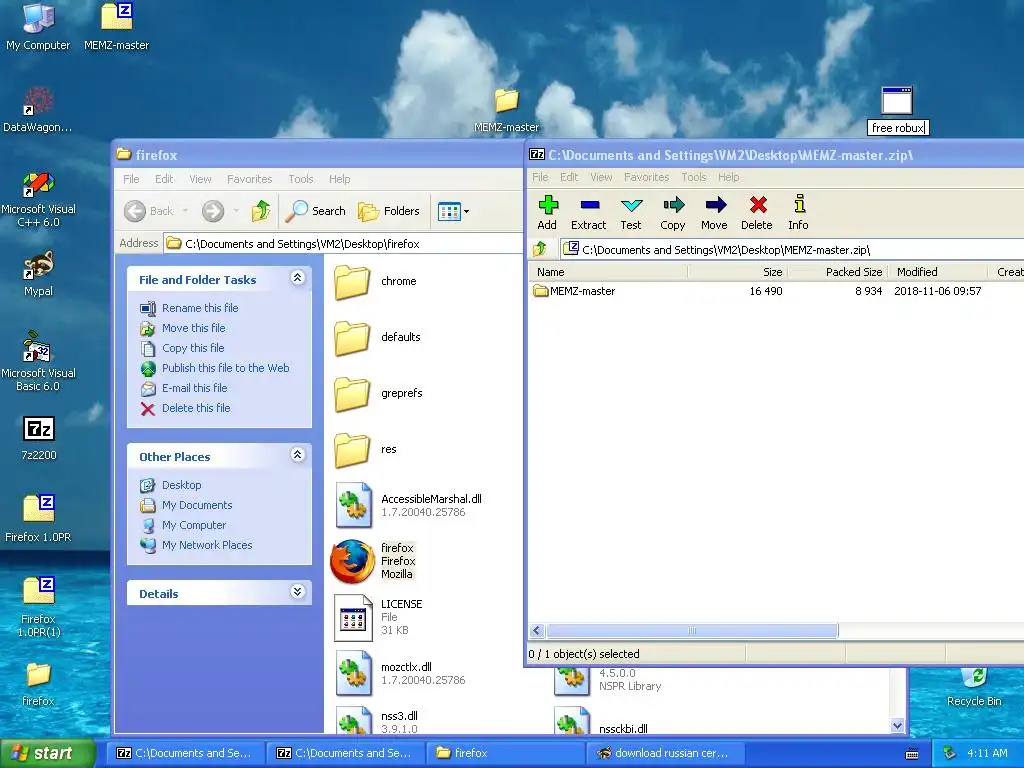Sort by Name column in 7-Zip
This screenshot has width=1024, height=768.
(609, 272)
